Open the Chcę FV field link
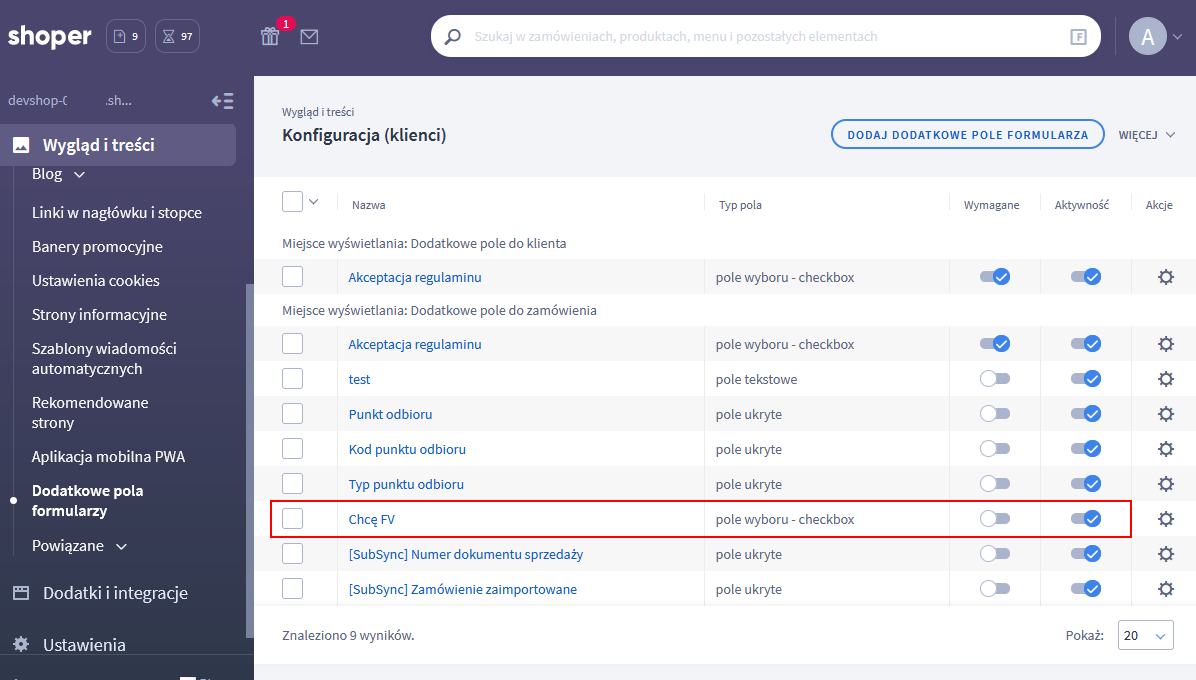The height and width of the screenshot is (680, 1196). click(x=371, y=519)
